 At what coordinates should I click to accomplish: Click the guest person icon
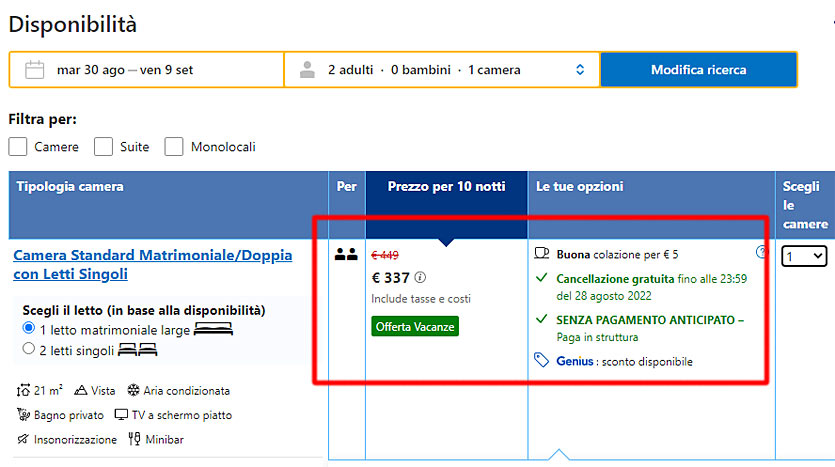tap(307, 70)
